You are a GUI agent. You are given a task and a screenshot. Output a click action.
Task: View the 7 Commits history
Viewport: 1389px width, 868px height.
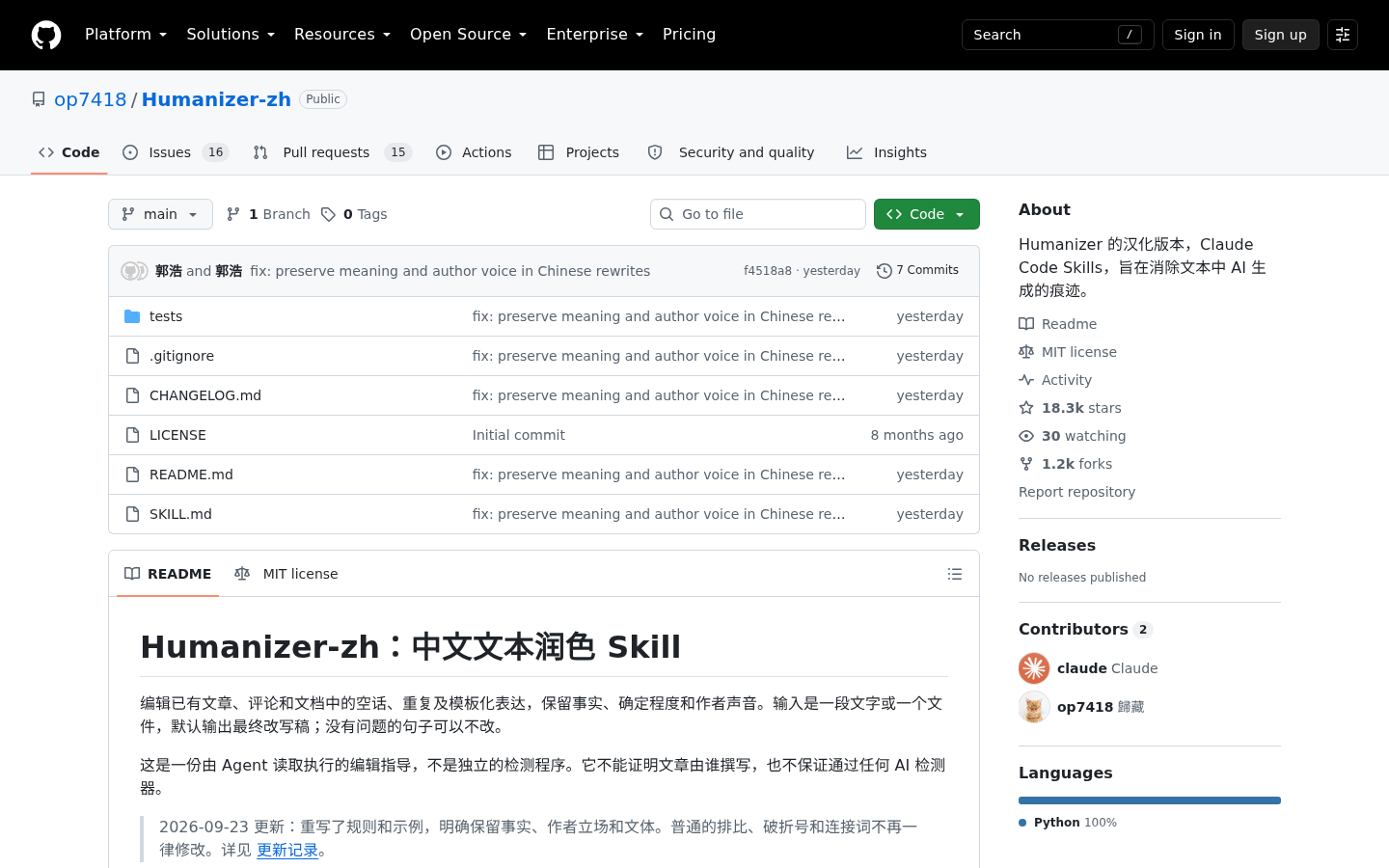tap(917, 271)
